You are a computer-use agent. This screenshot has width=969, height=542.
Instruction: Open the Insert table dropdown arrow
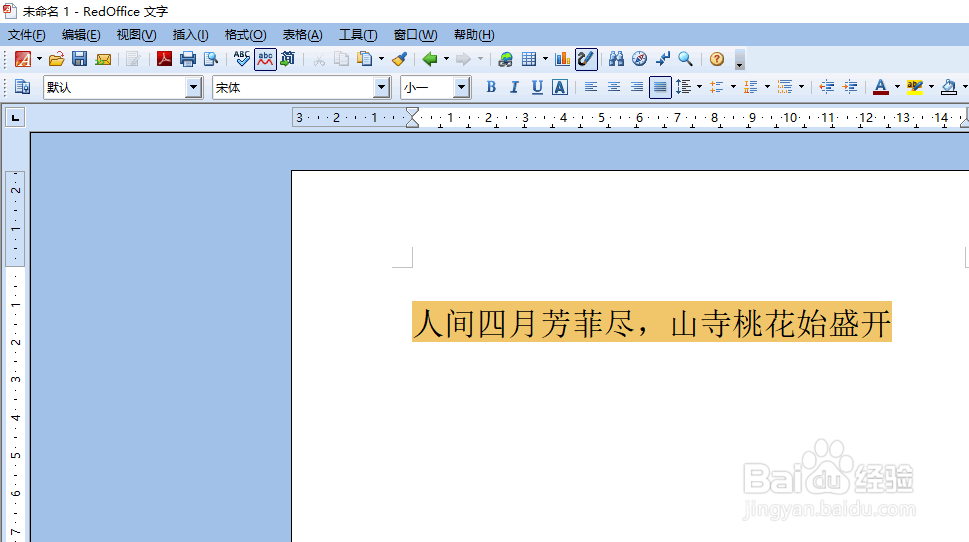click(x=545, y=59)
